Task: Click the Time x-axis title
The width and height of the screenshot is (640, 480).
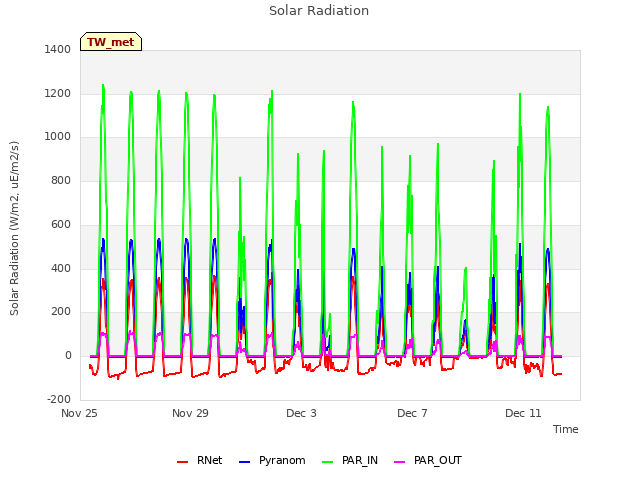Action: tap(566, 429)
